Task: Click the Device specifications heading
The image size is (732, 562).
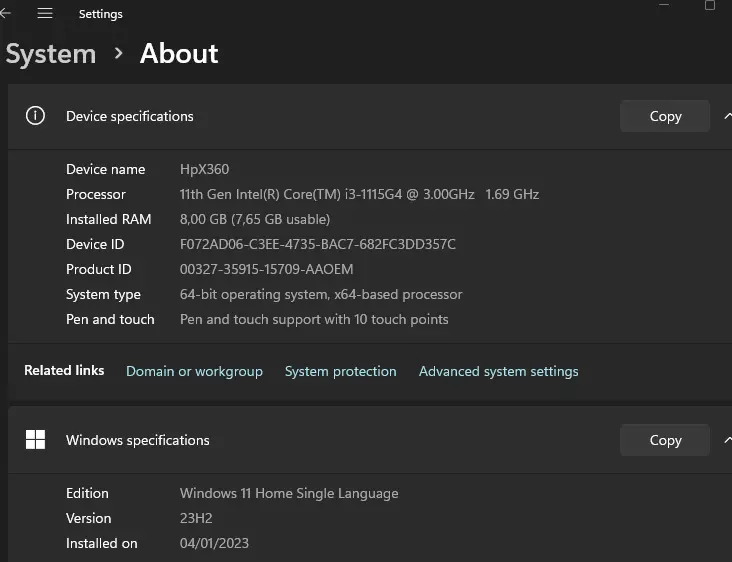Action: pyautogui.click(x=130, y=116)
